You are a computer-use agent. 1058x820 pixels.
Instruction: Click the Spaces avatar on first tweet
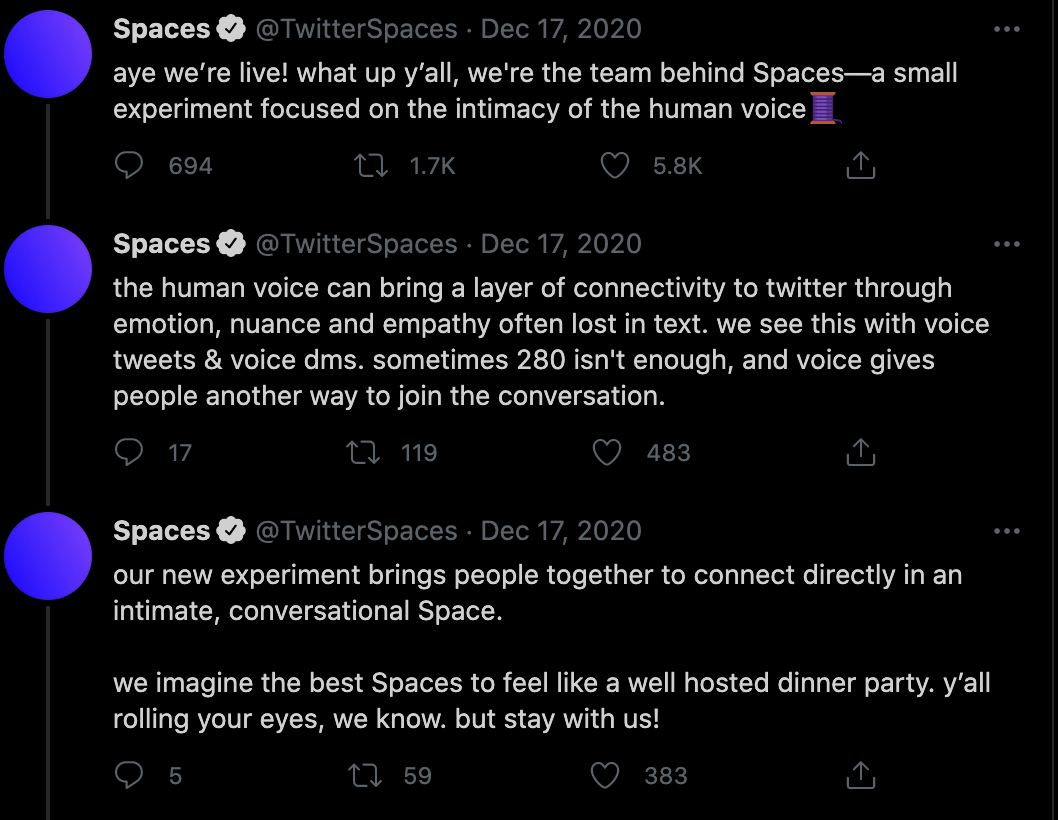pyautogui.click(x=48, y=54)
